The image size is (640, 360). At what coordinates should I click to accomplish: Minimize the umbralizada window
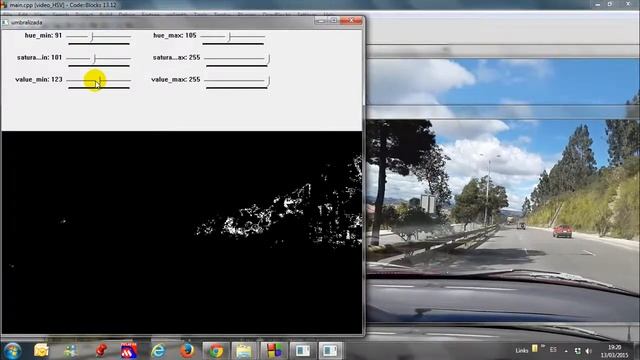click(320, 20)
